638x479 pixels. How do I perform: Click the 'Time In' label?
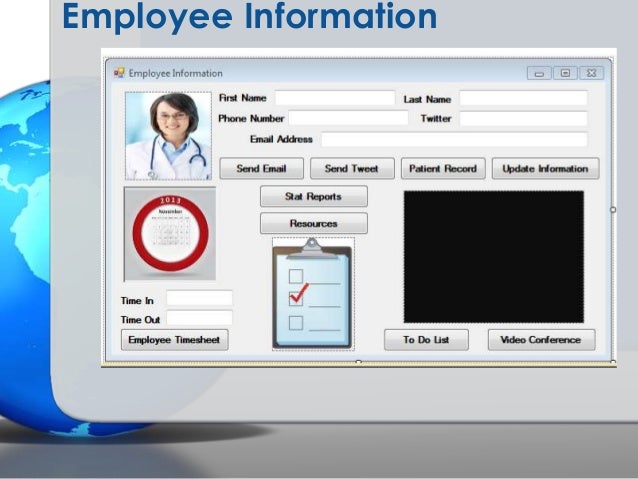pyautogui.click(x=137, y=301)
